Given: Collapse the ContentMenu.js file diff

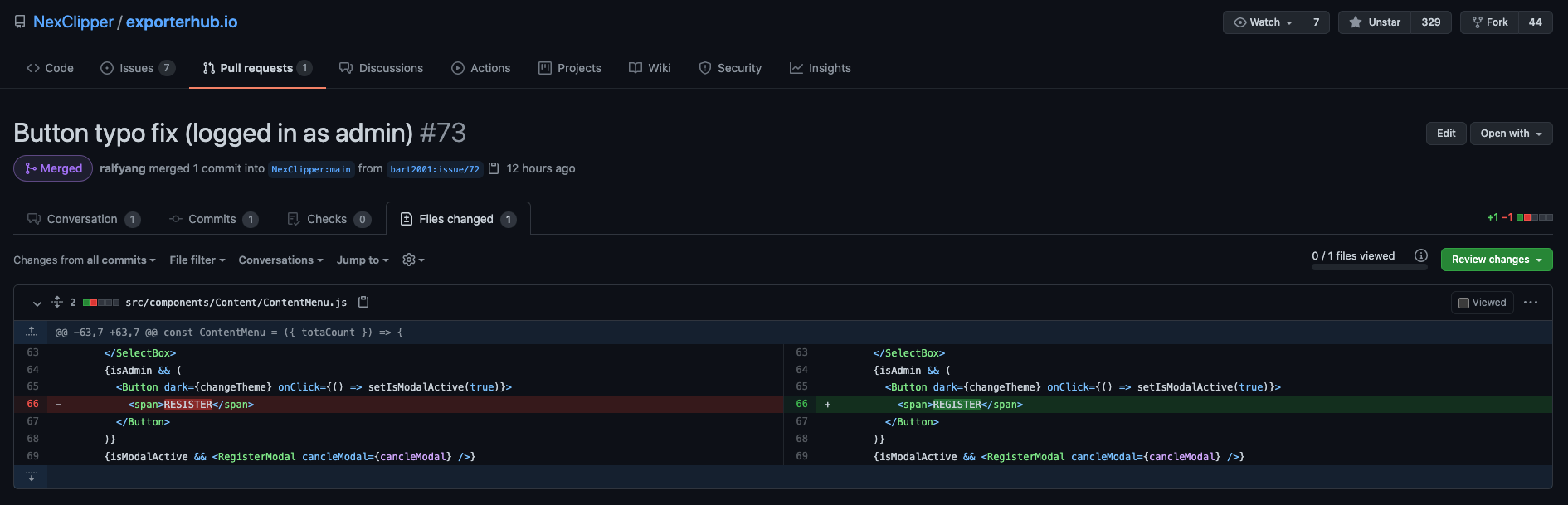Looking at the screenshot, I should pyautogui.click(x=37, y=303).
